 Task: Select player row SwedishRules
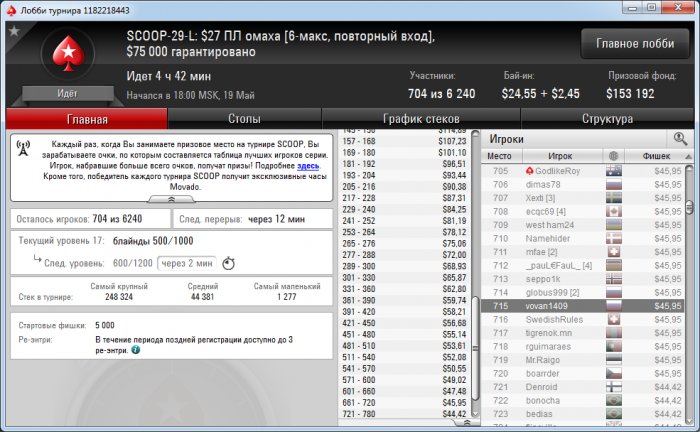[x=583, y=320]
